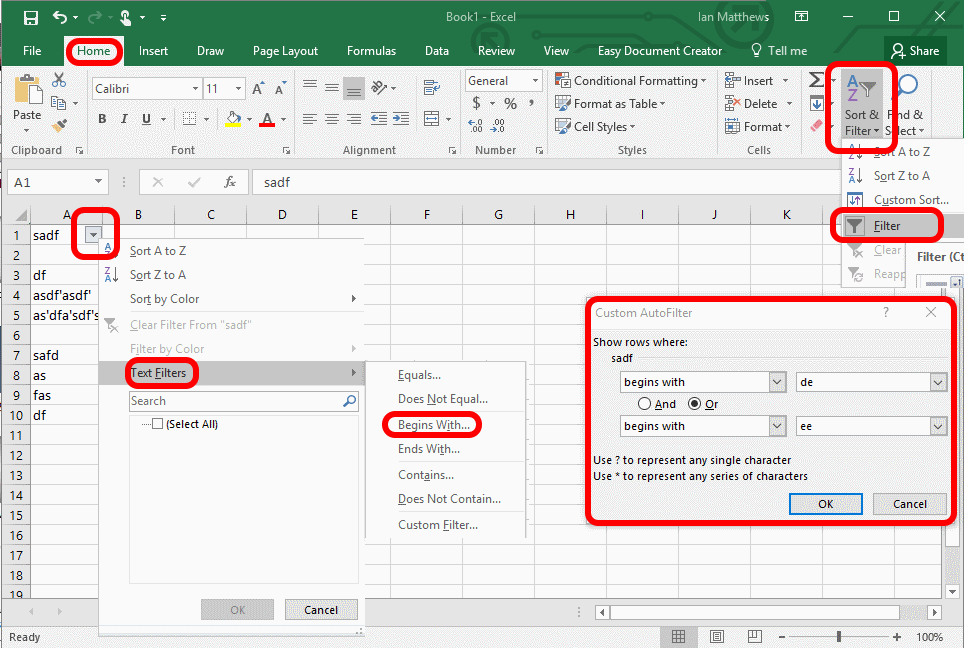Select the And radio button
The height and width of the screenshot is (648, 964).
tap(644, 404)
